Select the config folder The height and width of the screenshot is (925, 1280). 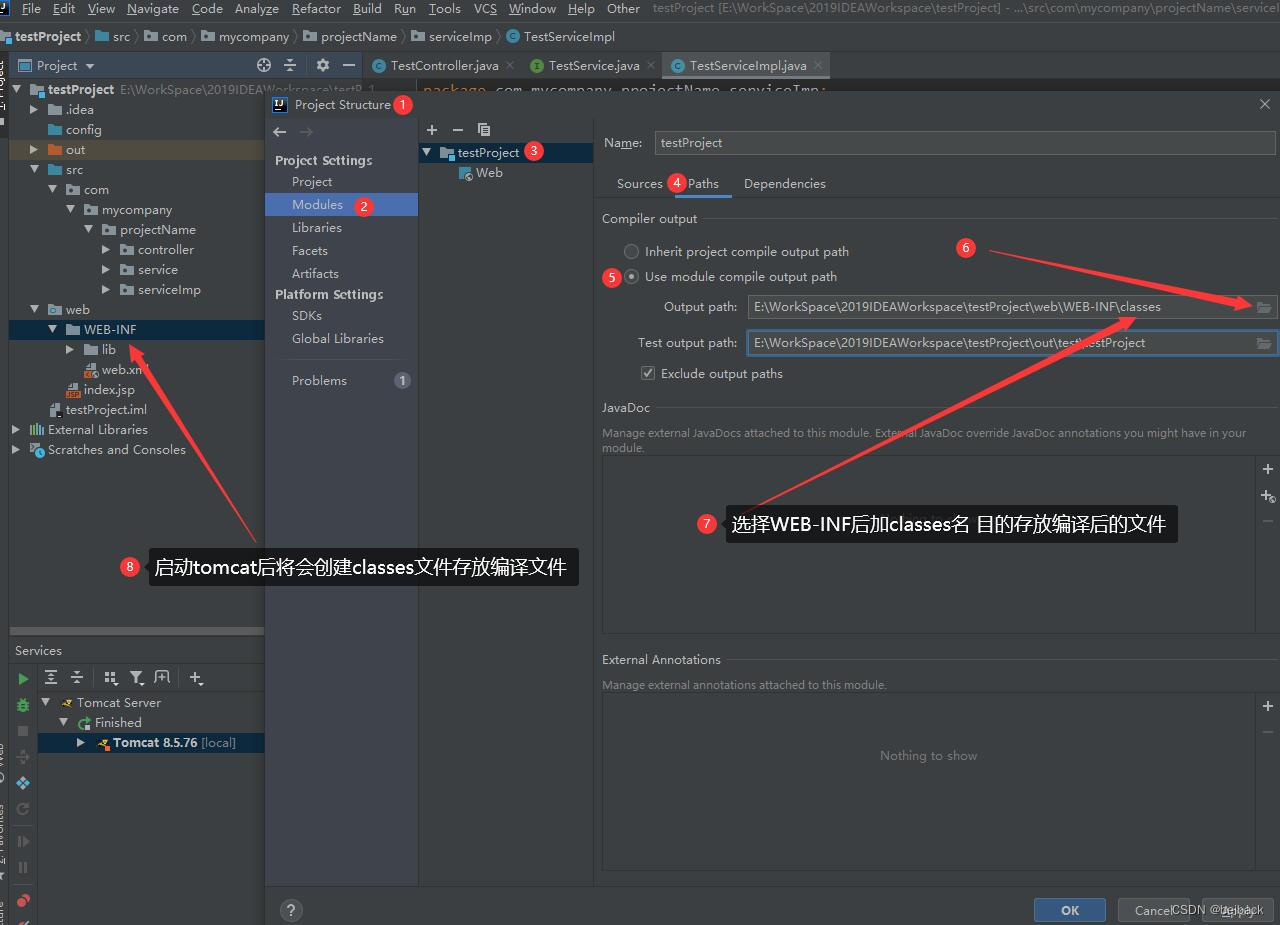click(x=75, y=130)
